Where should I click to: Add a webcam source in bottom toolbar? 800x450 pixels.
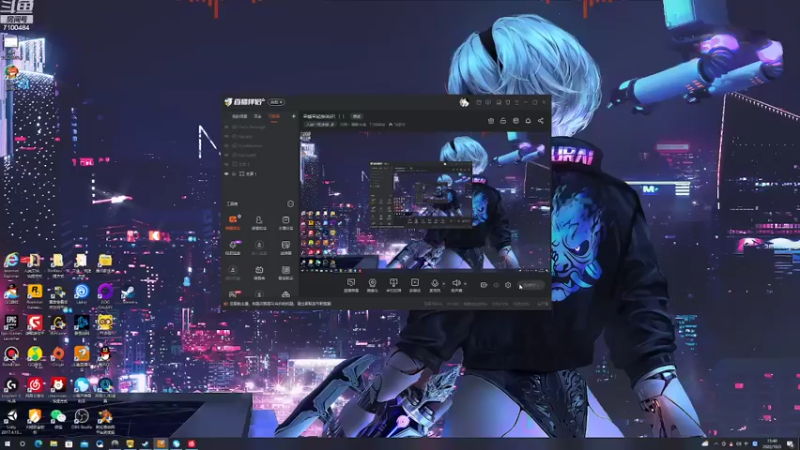click(372, 285)
